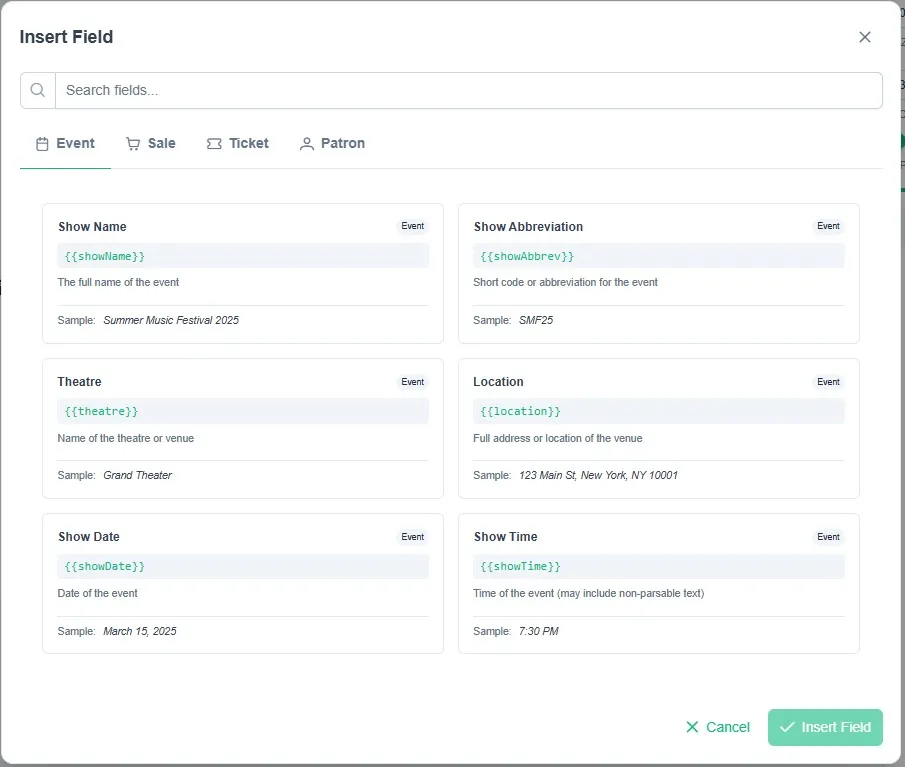Choose the Show Time field card

pos(659,583)
